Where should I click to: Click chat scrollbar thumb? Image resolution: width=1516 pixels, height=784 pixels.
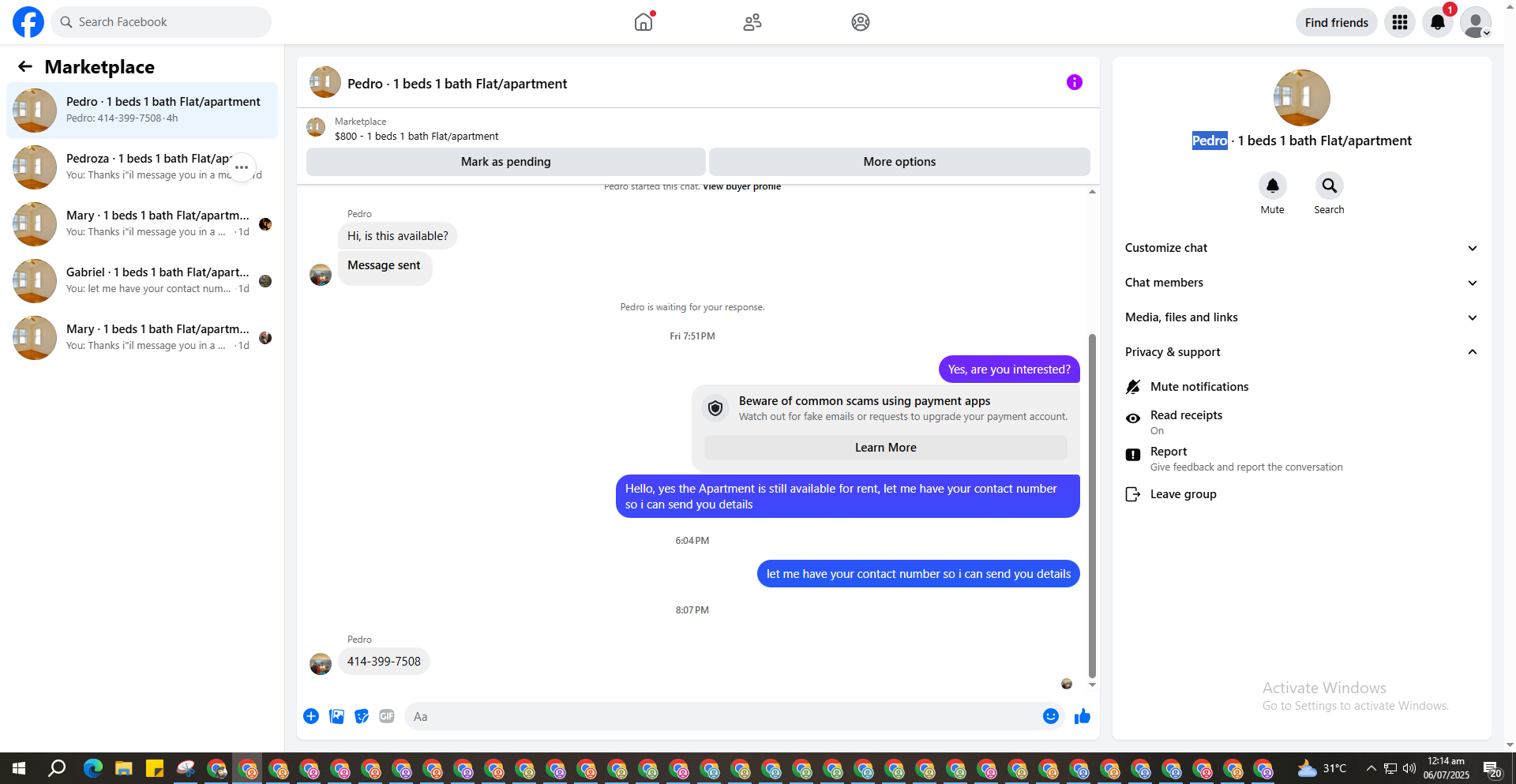pyautogui.click(x=1092, y=505)
